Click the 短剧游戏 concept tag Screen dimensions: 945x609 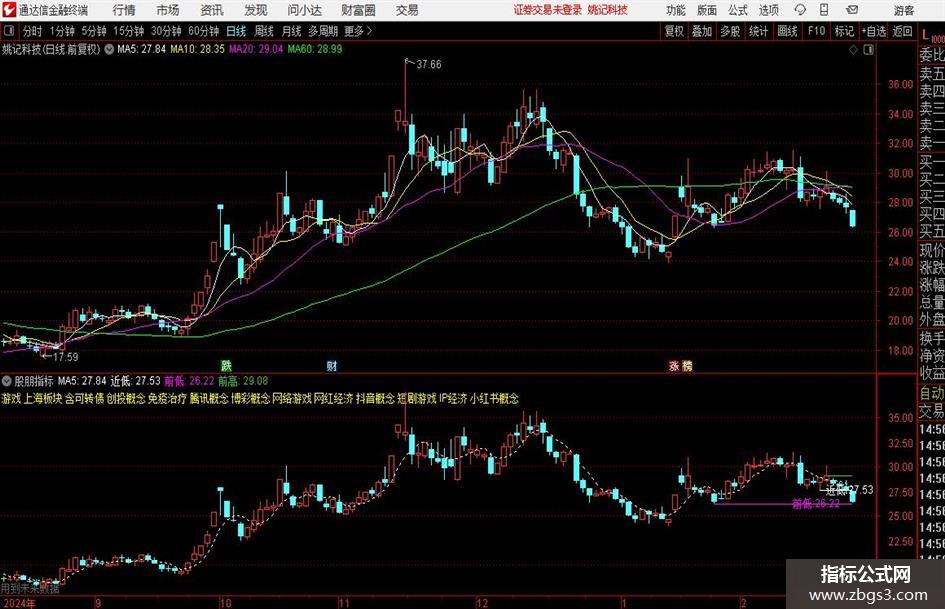tap(416, 398)
